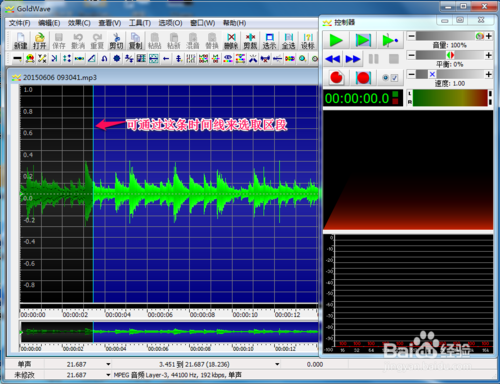The width and height of the screenshot is (500, 384).
Task: Click the minus button on speed slider
Action: (x=412, y=74)
